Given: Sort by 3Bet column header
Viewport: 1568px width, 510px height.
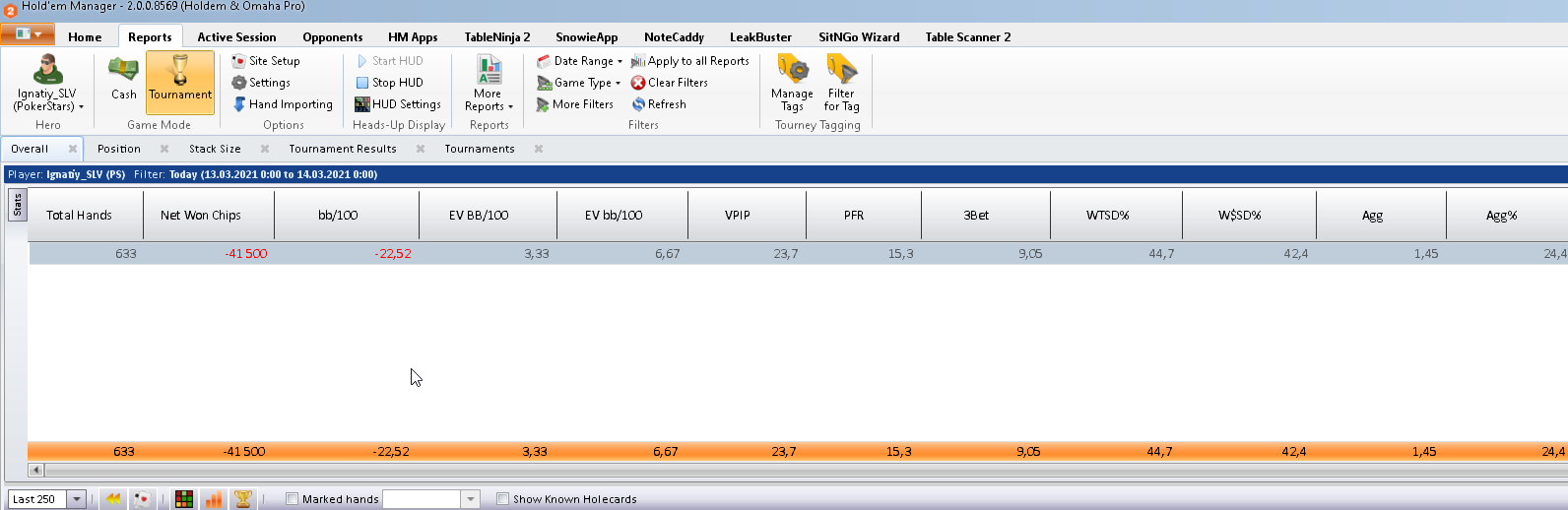Looking at the screenshot, I should [x=986, y=215].
